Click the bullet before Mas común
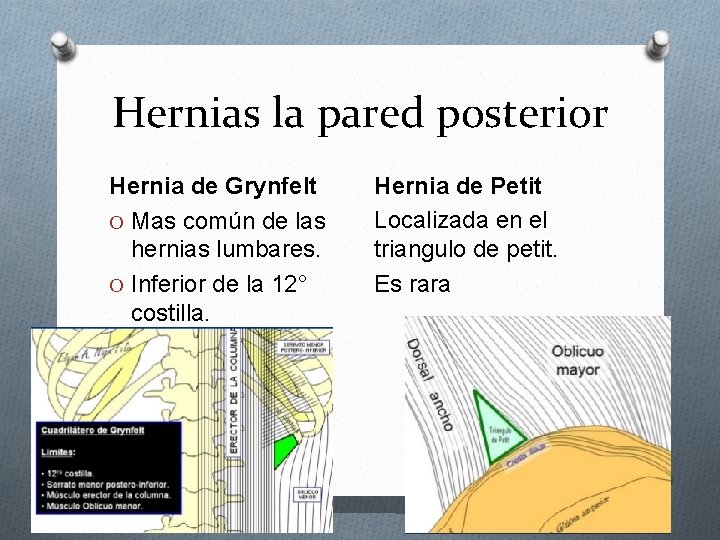 pos(117,223)
